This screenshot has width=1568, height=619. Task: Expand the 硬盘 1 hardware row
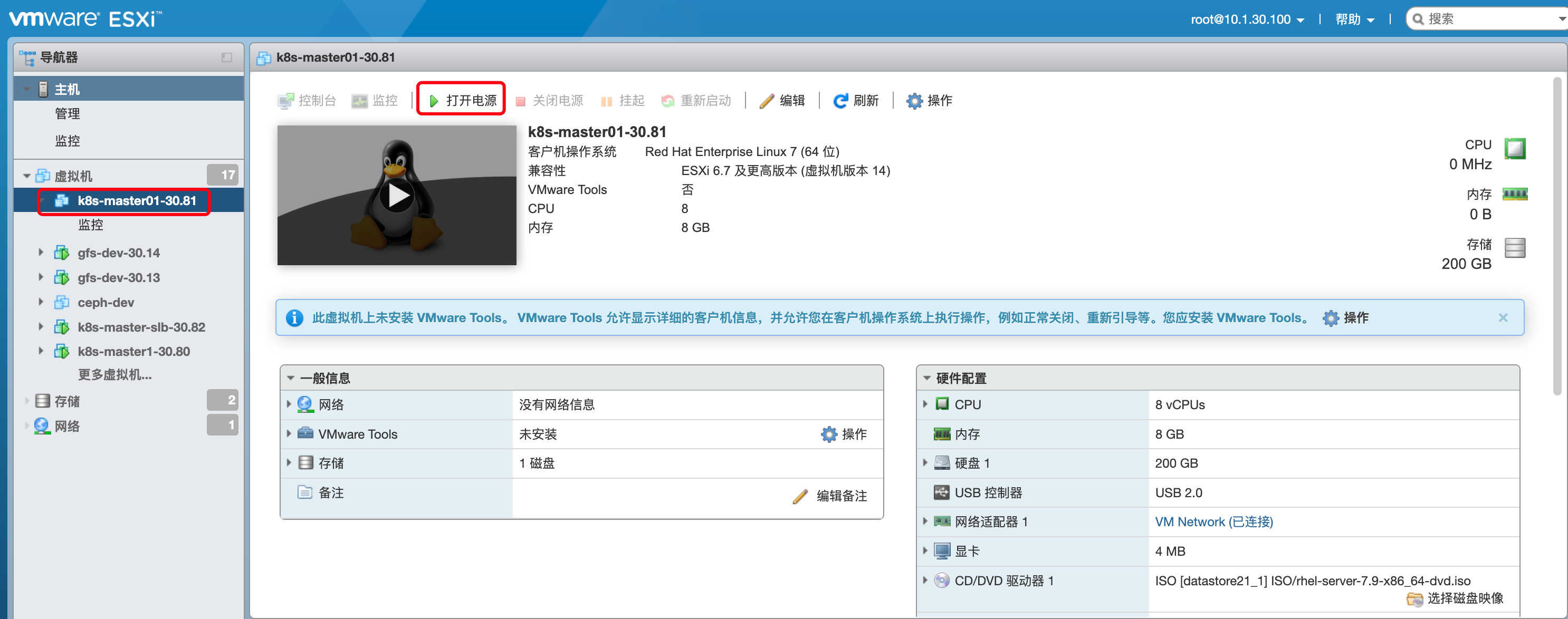[x=925, y=463]
